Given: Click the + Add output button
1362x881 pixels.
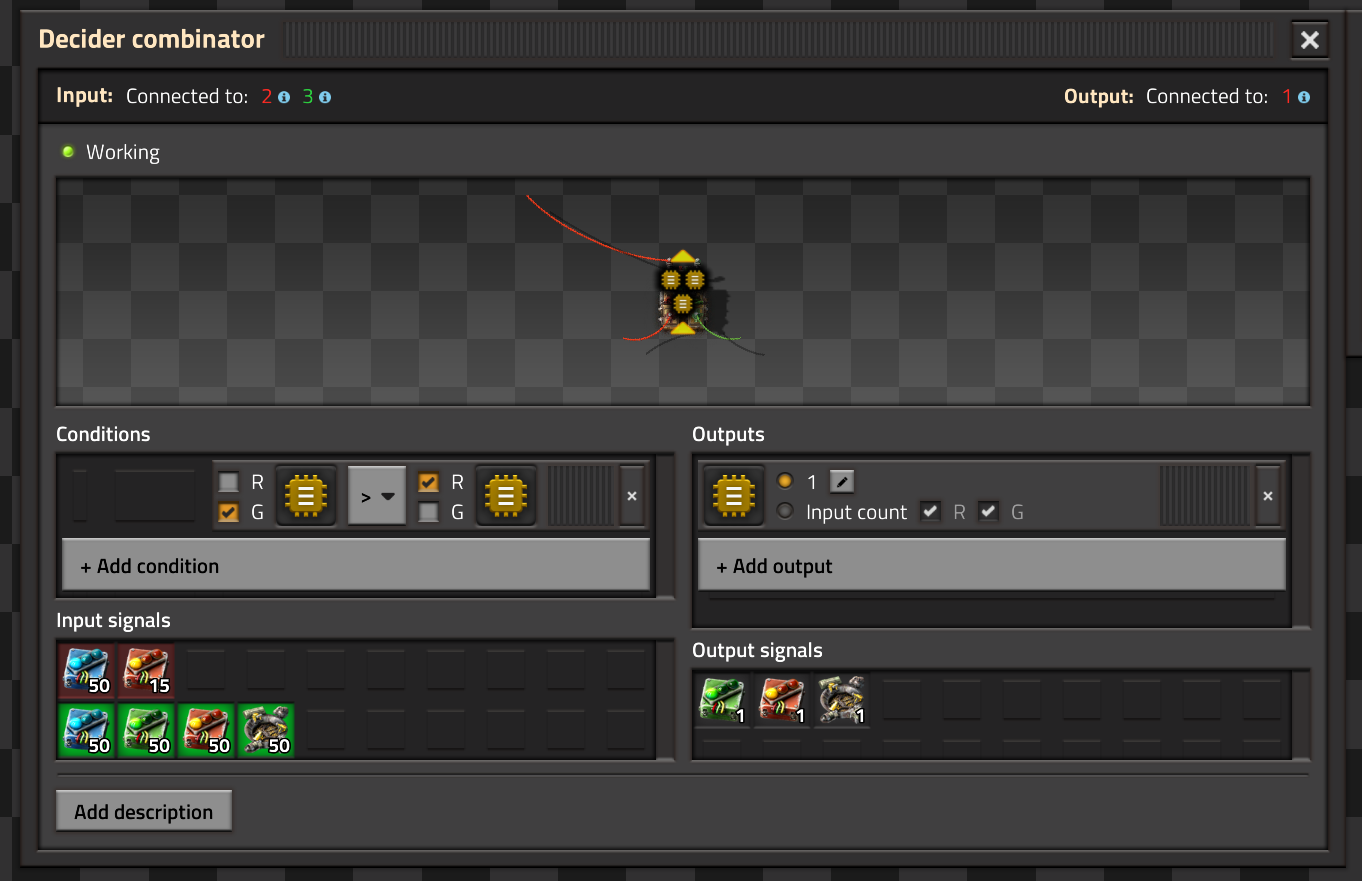Looking at the screenshot, I should [990, 566].
